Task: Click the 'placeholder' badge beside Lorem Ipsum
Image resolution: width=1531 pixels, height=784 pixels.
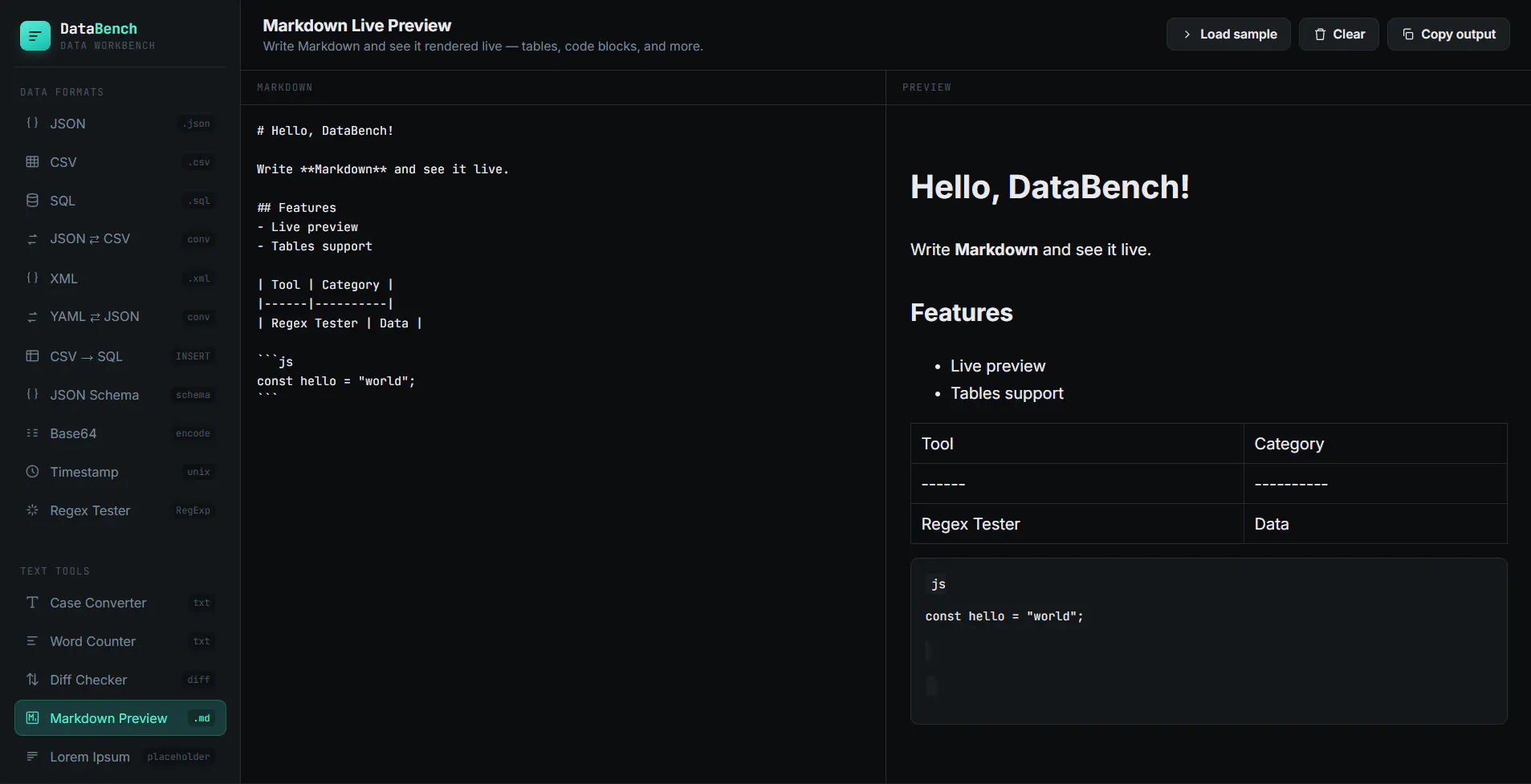Action: click(x=178, y=757)
